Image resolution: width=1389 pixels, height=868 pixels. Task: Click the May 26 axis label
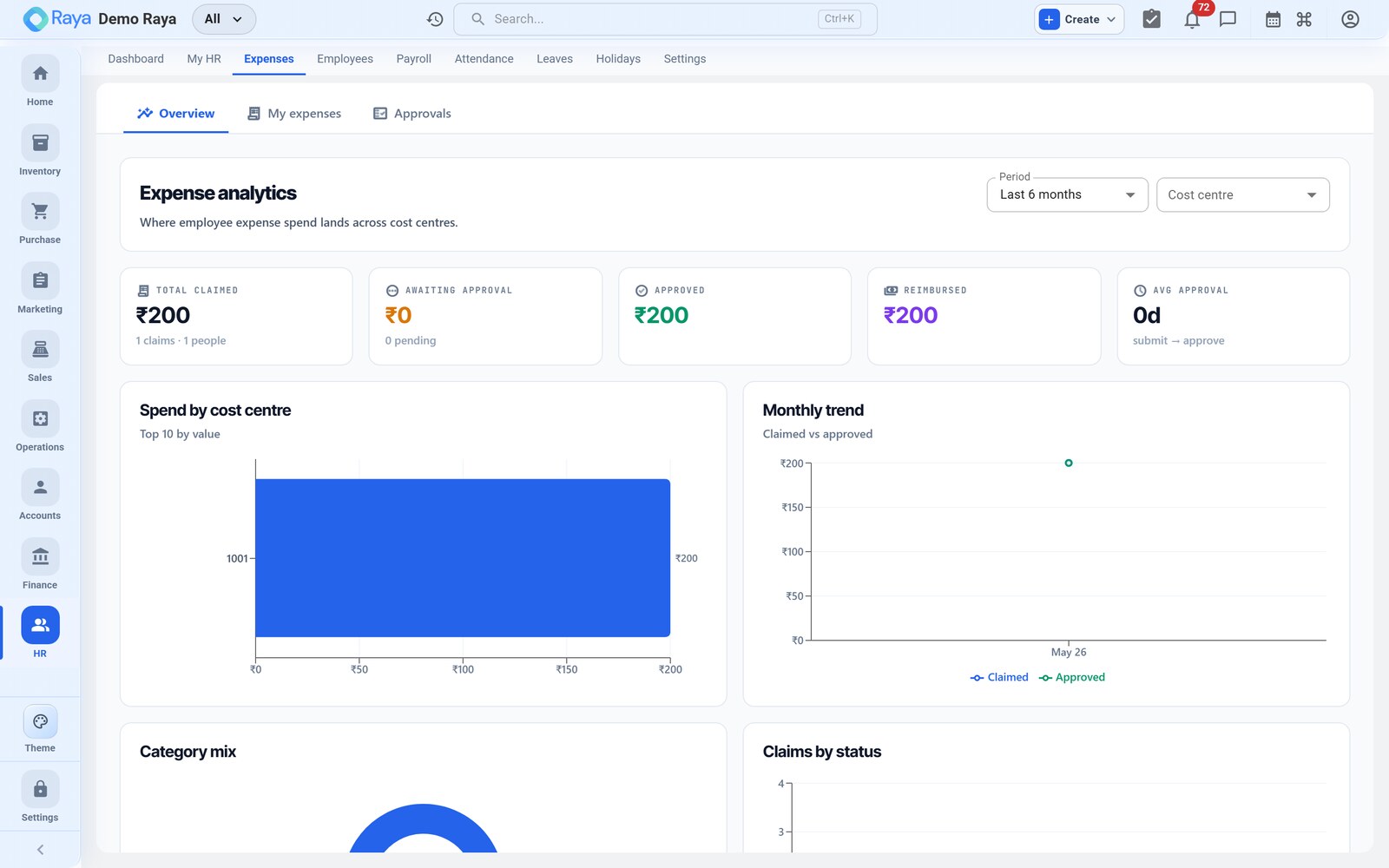click(x=1069, y=652)
